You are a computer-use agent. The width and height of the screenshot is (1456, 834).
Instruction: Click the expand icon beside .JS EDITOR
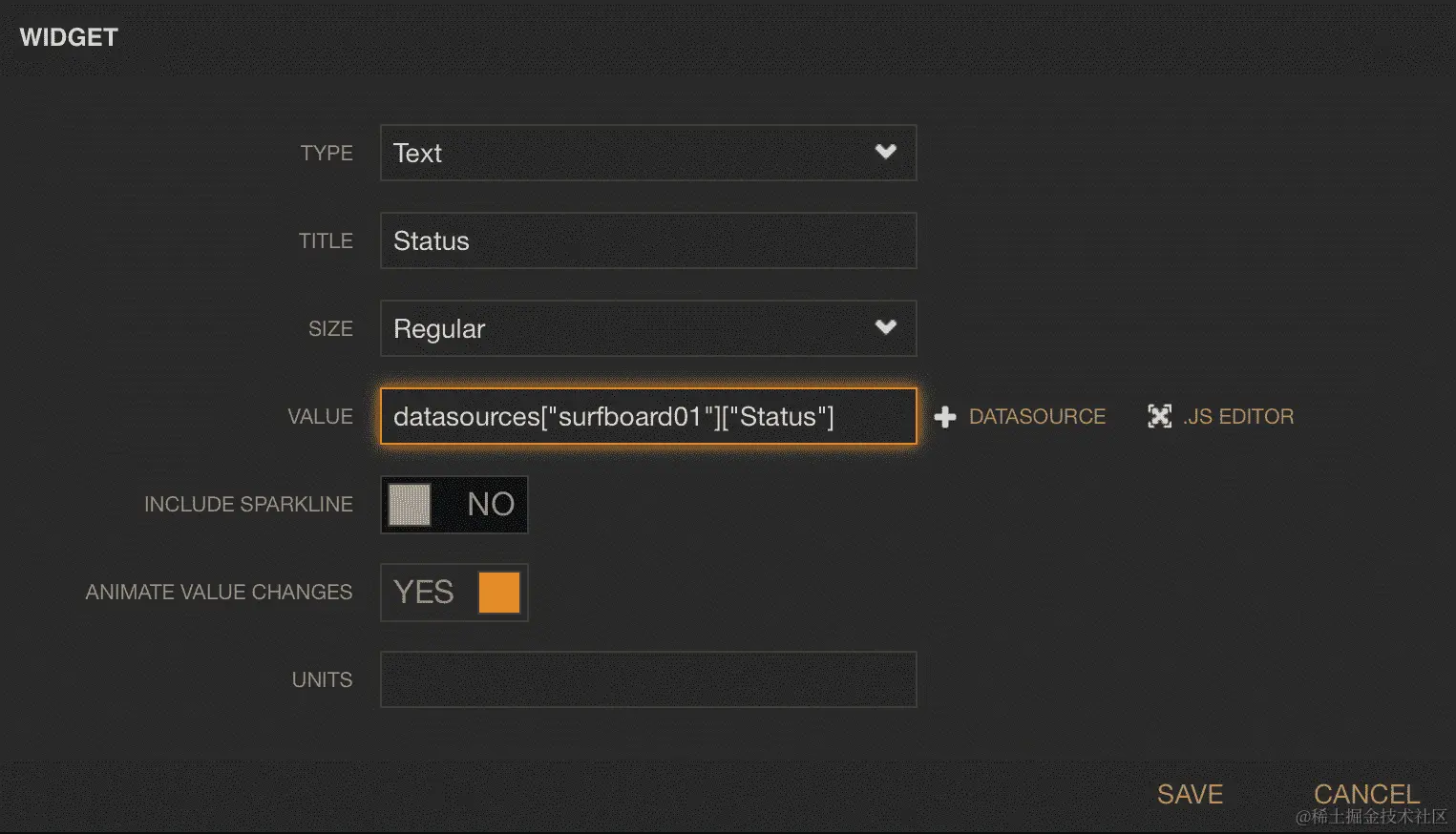[x=1159, y=416]
